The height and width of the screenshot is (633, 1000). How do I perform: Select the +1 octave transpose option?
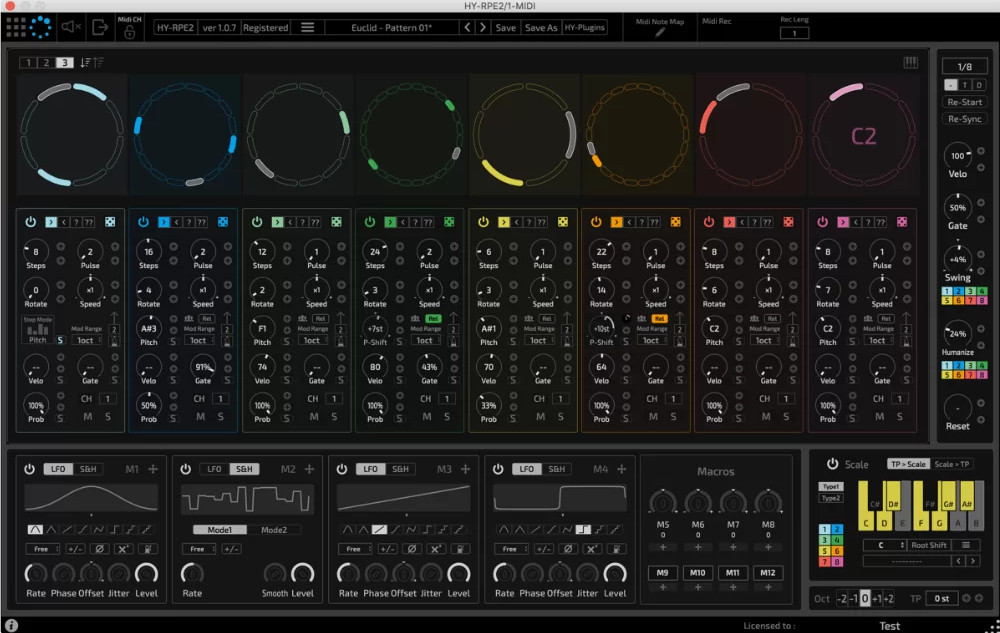pyautogui.click(x=879, y=596)
